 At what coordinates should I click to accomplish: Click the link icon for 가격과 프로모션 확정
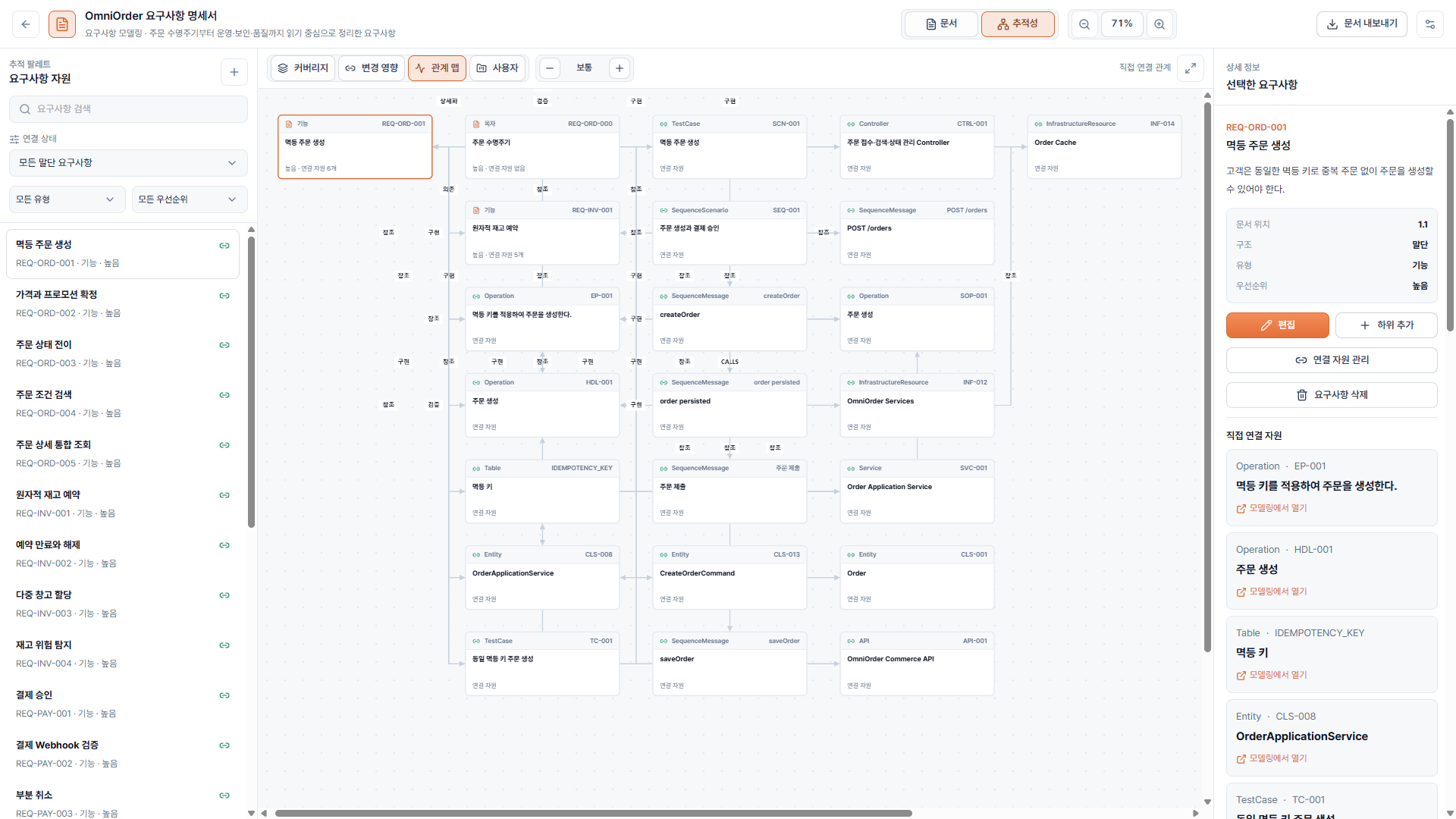(224, 296)
